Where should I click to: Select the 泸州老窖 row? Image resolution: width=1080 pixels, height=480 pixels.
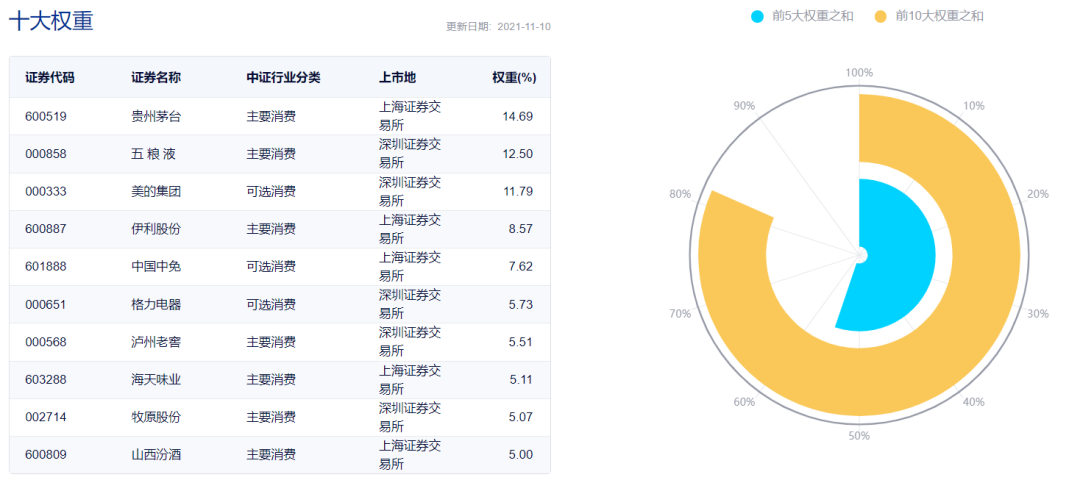[x=280, y=342]
